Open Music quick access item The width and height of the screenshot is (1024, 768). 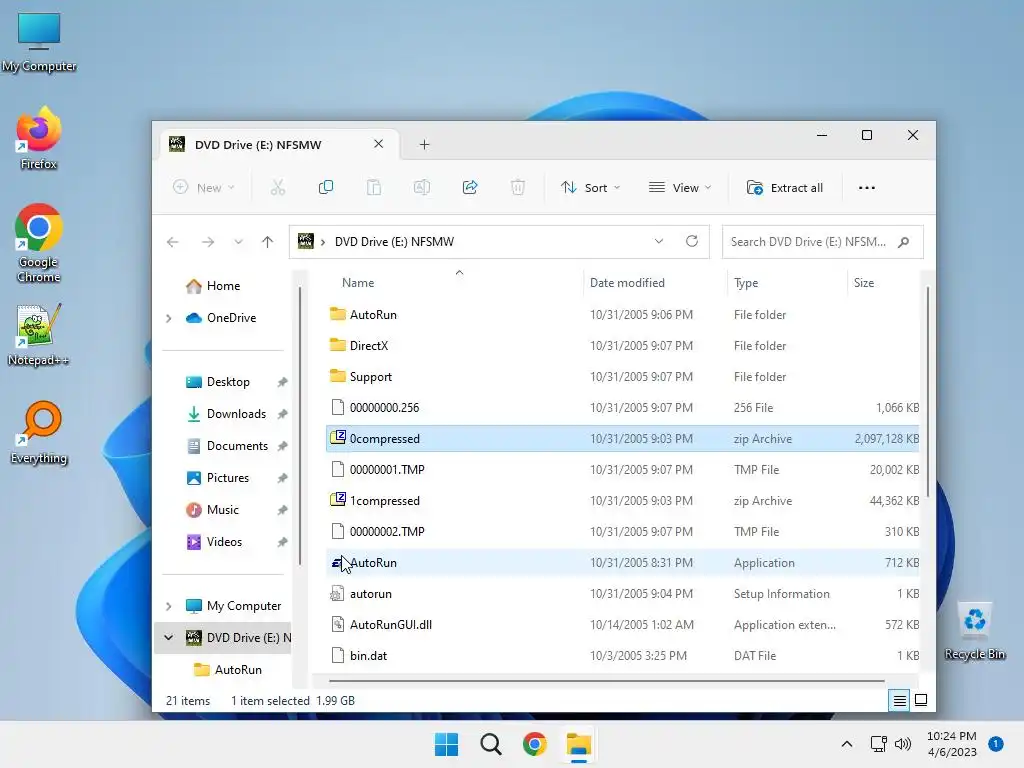(x=222, y=510)
